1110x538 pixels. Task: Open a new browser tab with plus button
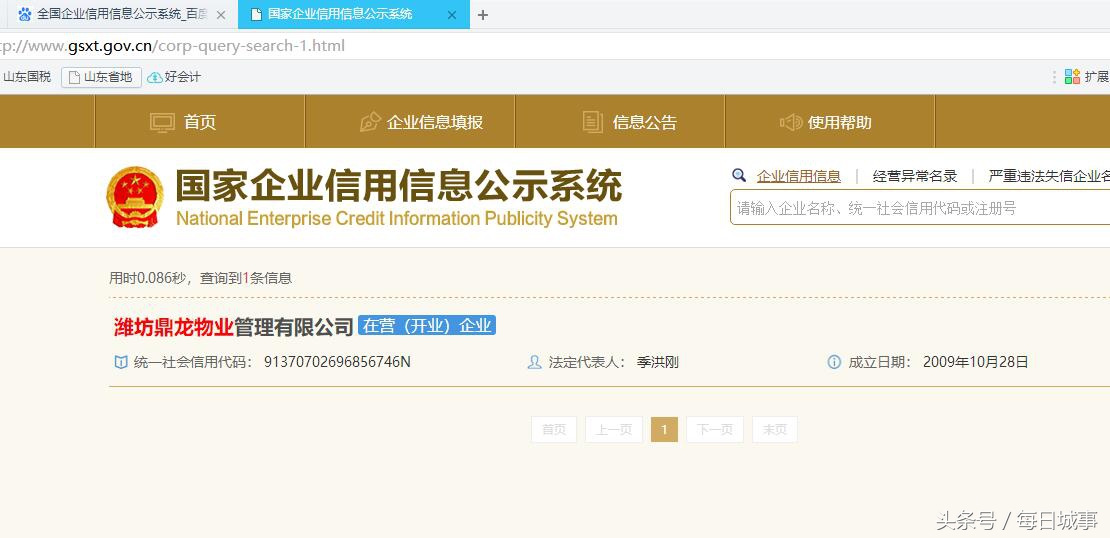483,15
